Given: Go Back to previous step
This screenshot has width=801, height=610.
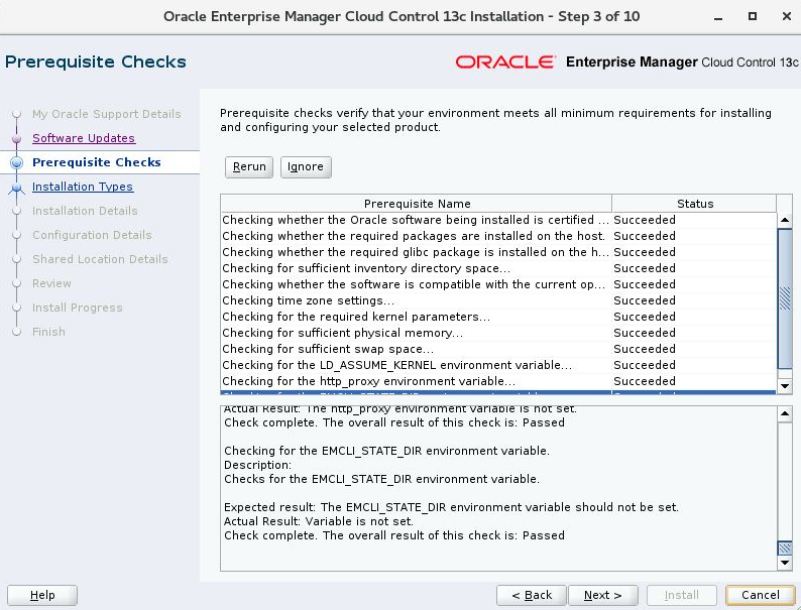Looking at the screenshot, I should [531, 595].
